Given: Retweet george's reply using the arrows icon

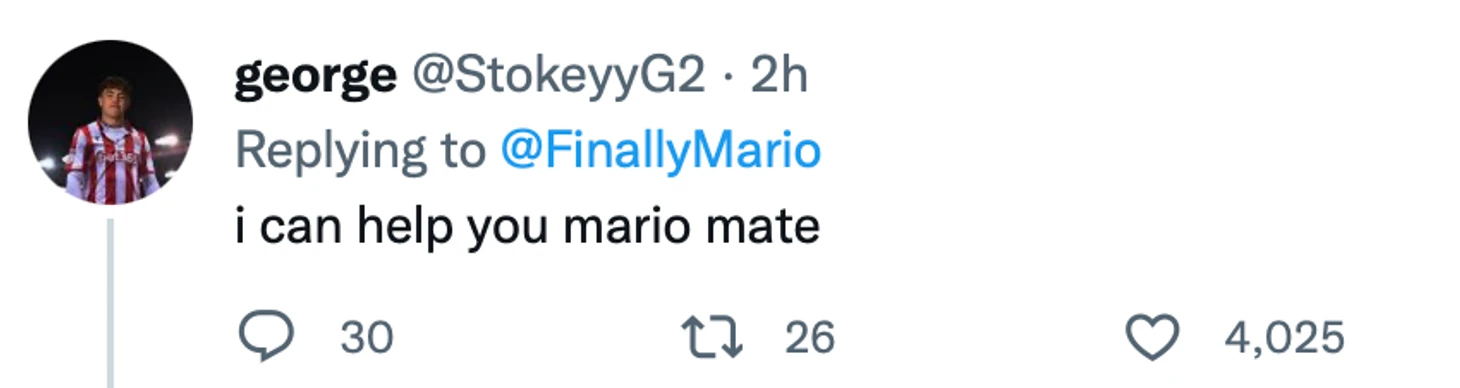Looking at the screenshot, I should (711, 338).
